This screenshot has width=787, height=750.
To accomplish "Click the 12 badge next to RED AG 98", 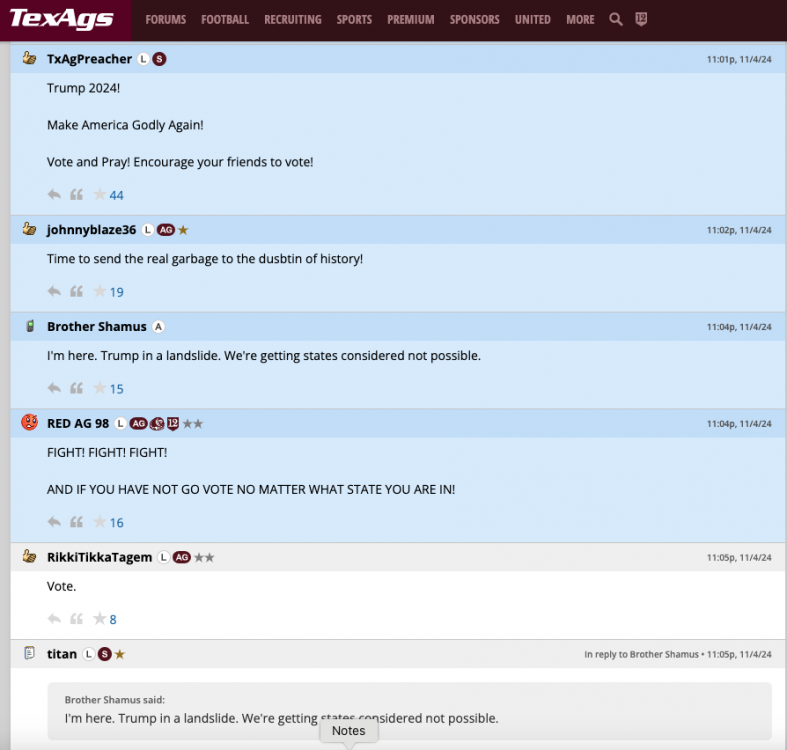I will click(173, 423).
